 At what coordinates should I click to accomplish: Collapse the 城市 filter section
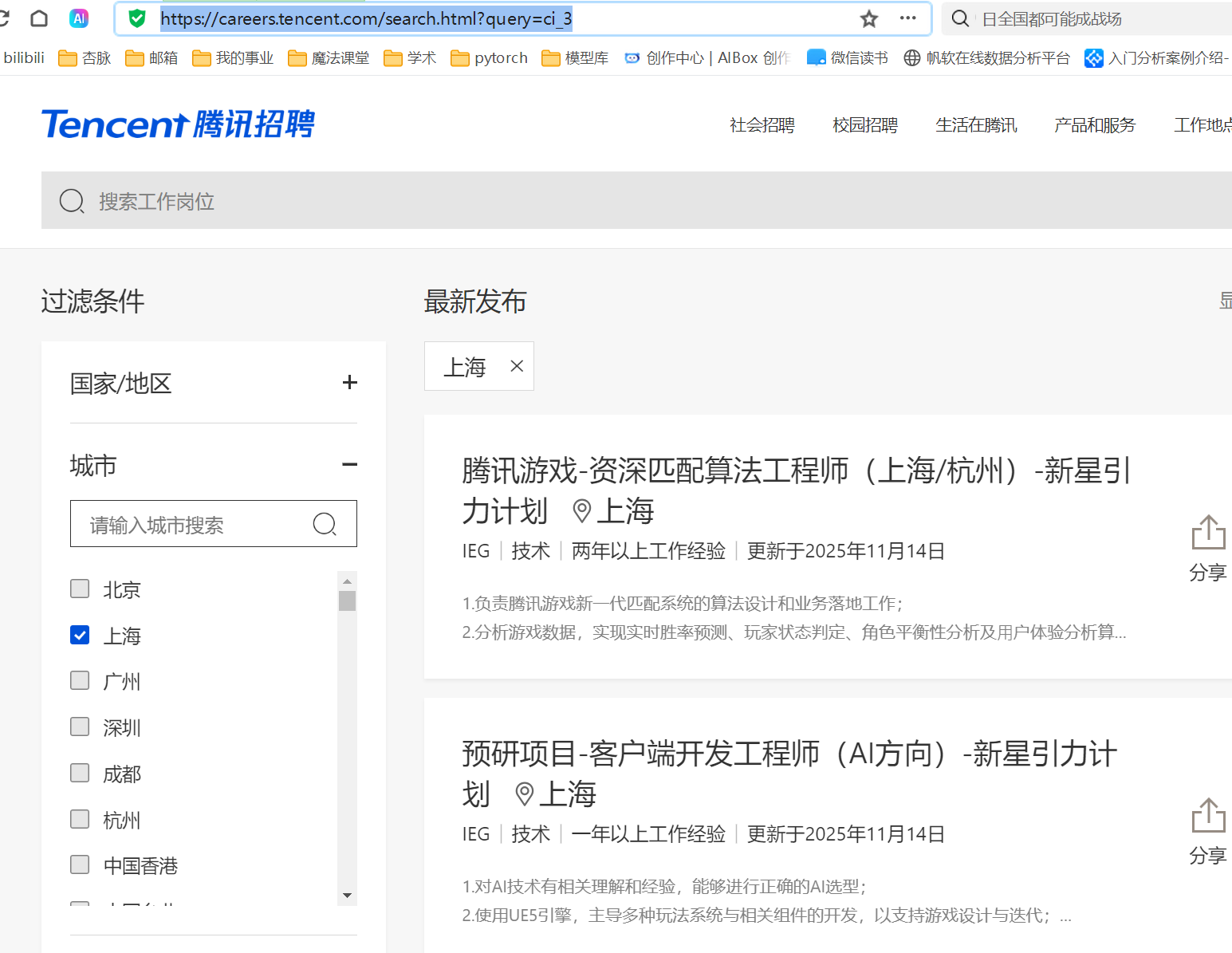(x=349, y=464)
